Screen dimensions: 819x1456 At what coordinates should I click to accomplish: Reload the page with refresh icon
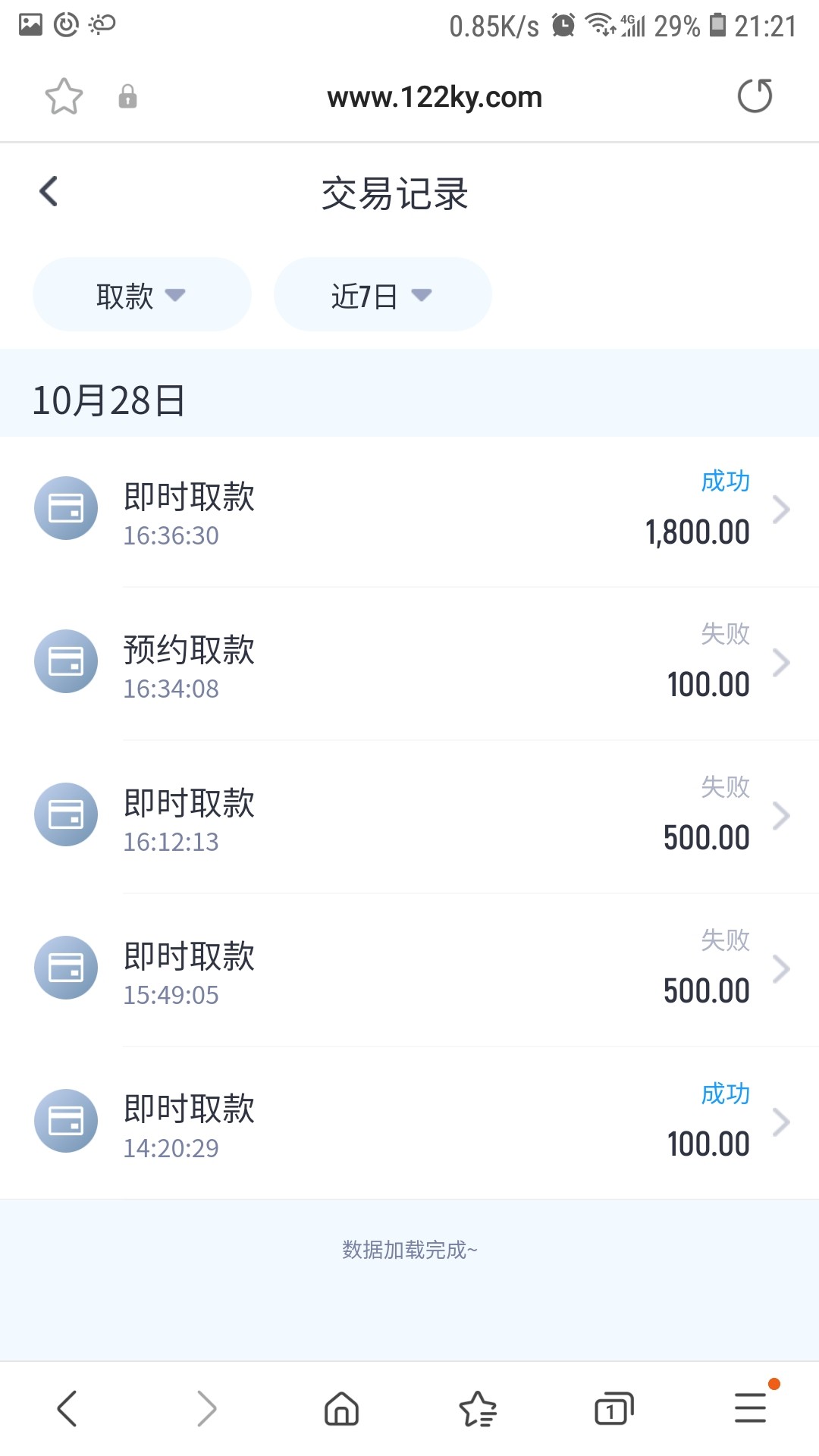pyautogui.click(x=755, y=96)
